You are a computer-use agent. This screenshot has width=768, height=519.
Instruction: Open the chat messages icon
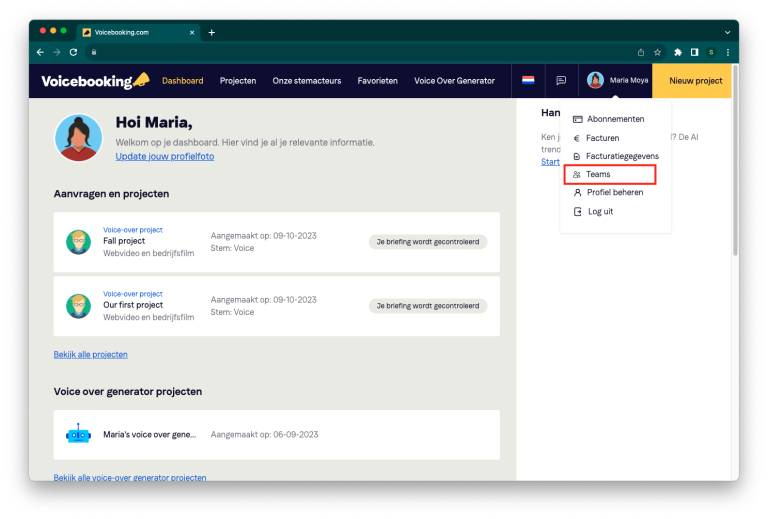561,80
